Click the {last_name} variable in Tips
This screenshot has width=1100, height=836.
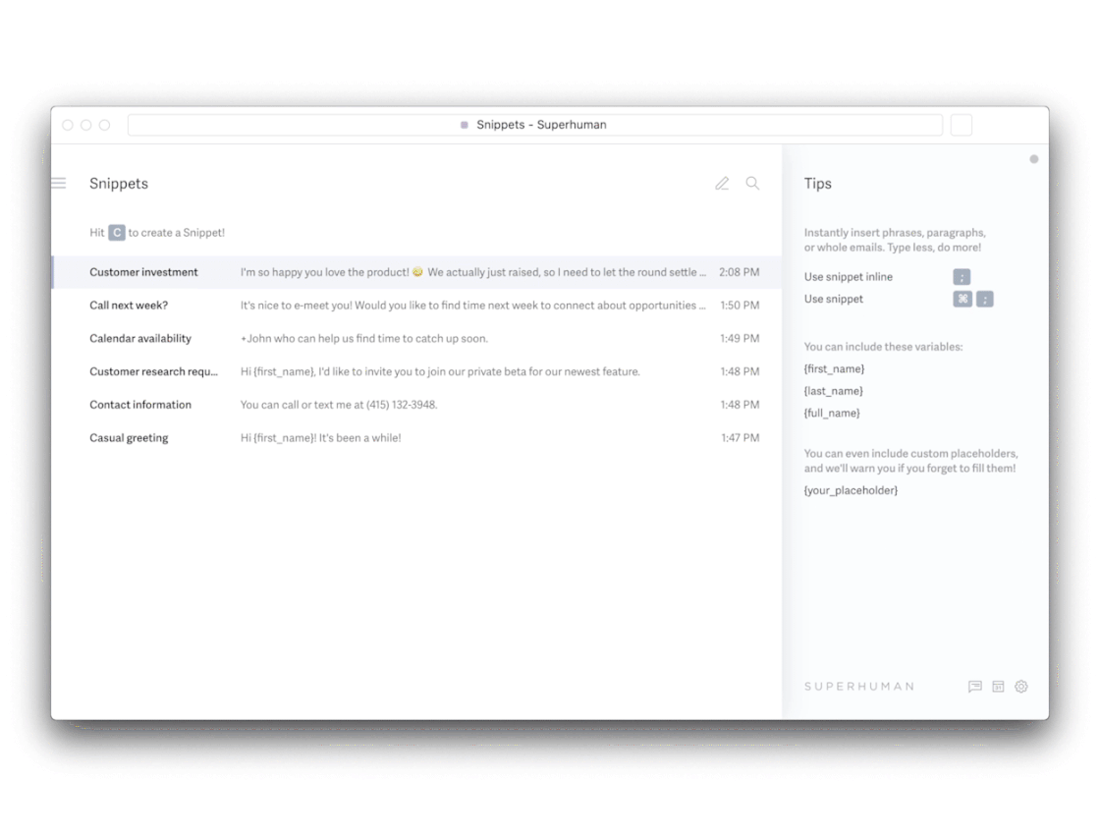(x=833, y=391)
